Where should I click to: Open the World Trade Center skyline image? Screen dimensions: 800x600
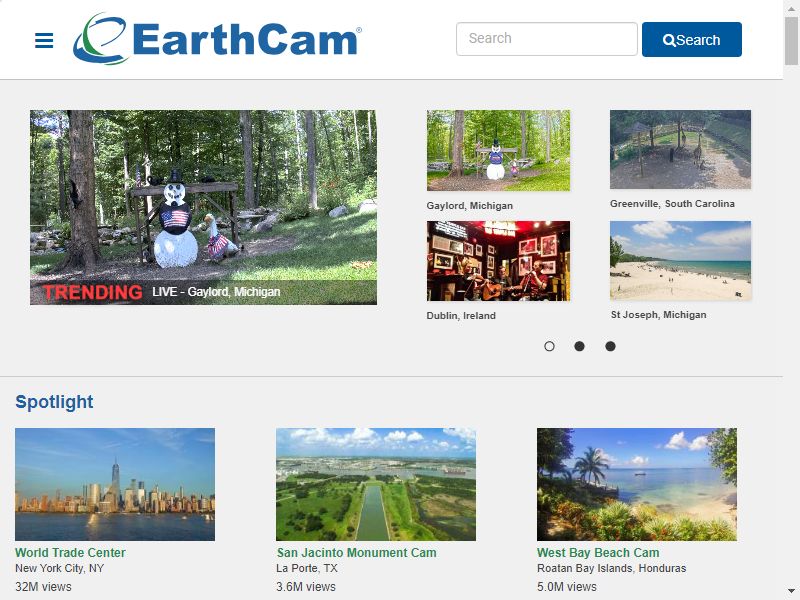pos(115,484)
